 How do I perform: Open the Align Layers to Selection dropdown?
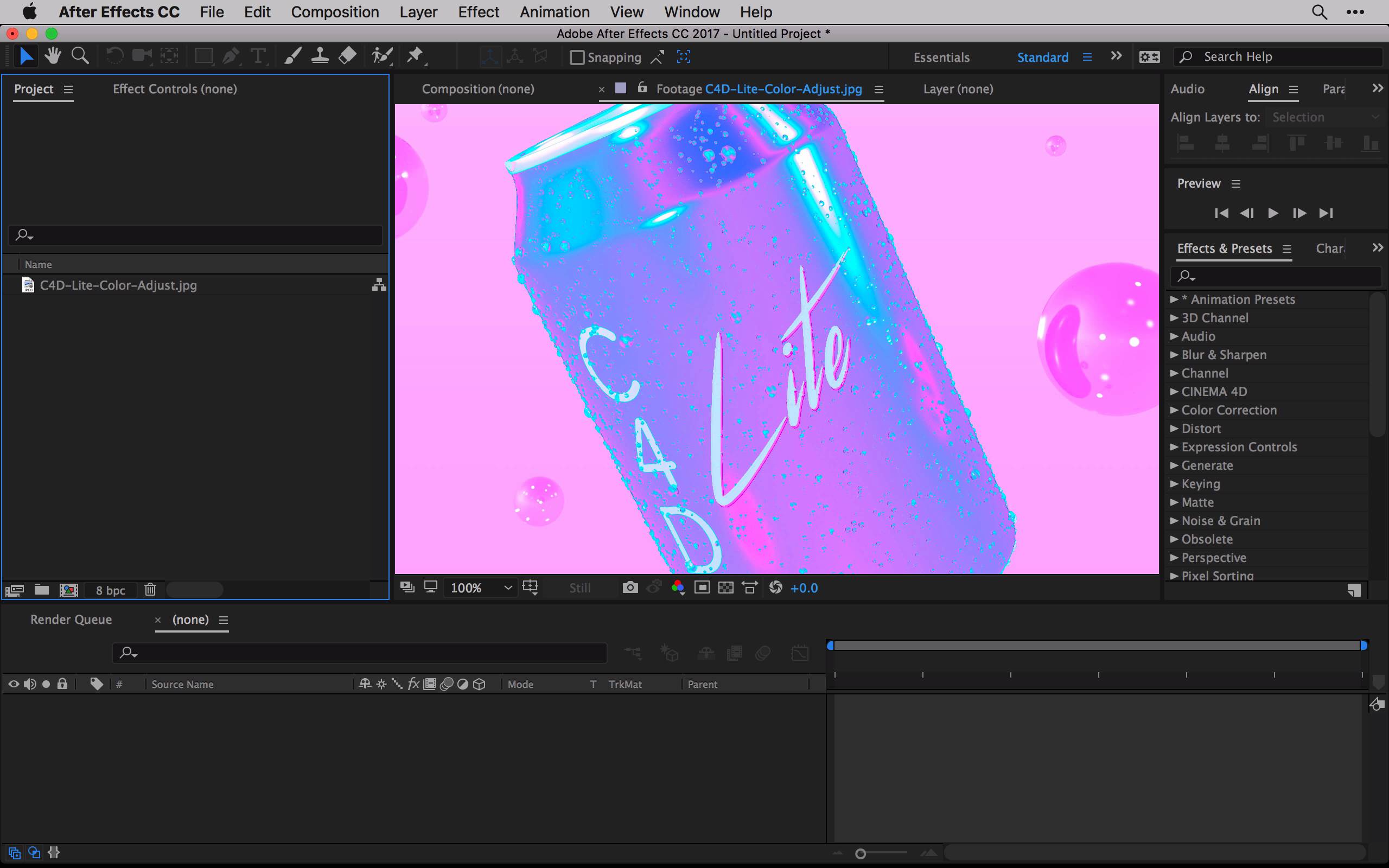point(1325,117)
